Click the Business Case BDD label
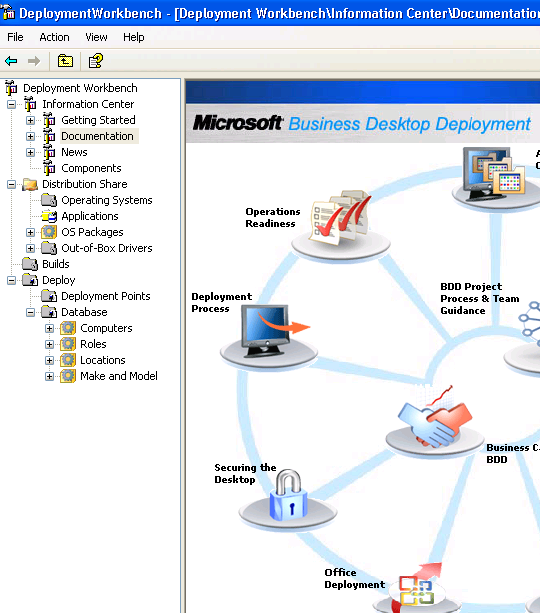The height and width of the screenshot is (613, 540). pyautogui.click(x=513, y=453)
